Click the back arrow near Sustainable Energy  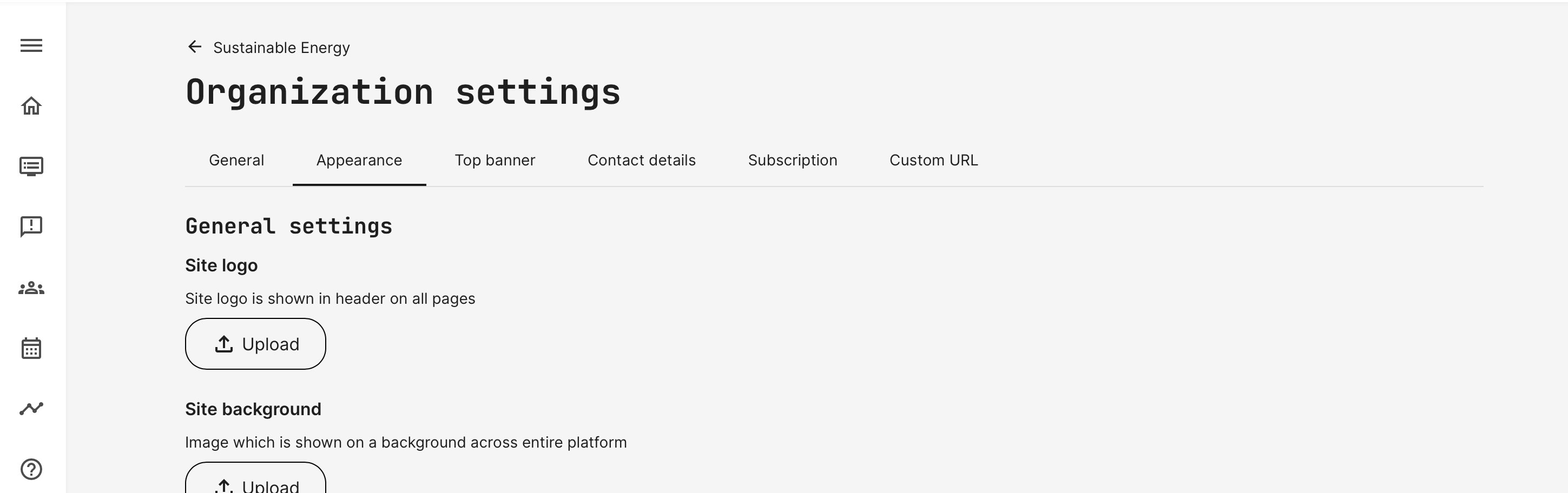pyautogui.click(x=194, y=47)
